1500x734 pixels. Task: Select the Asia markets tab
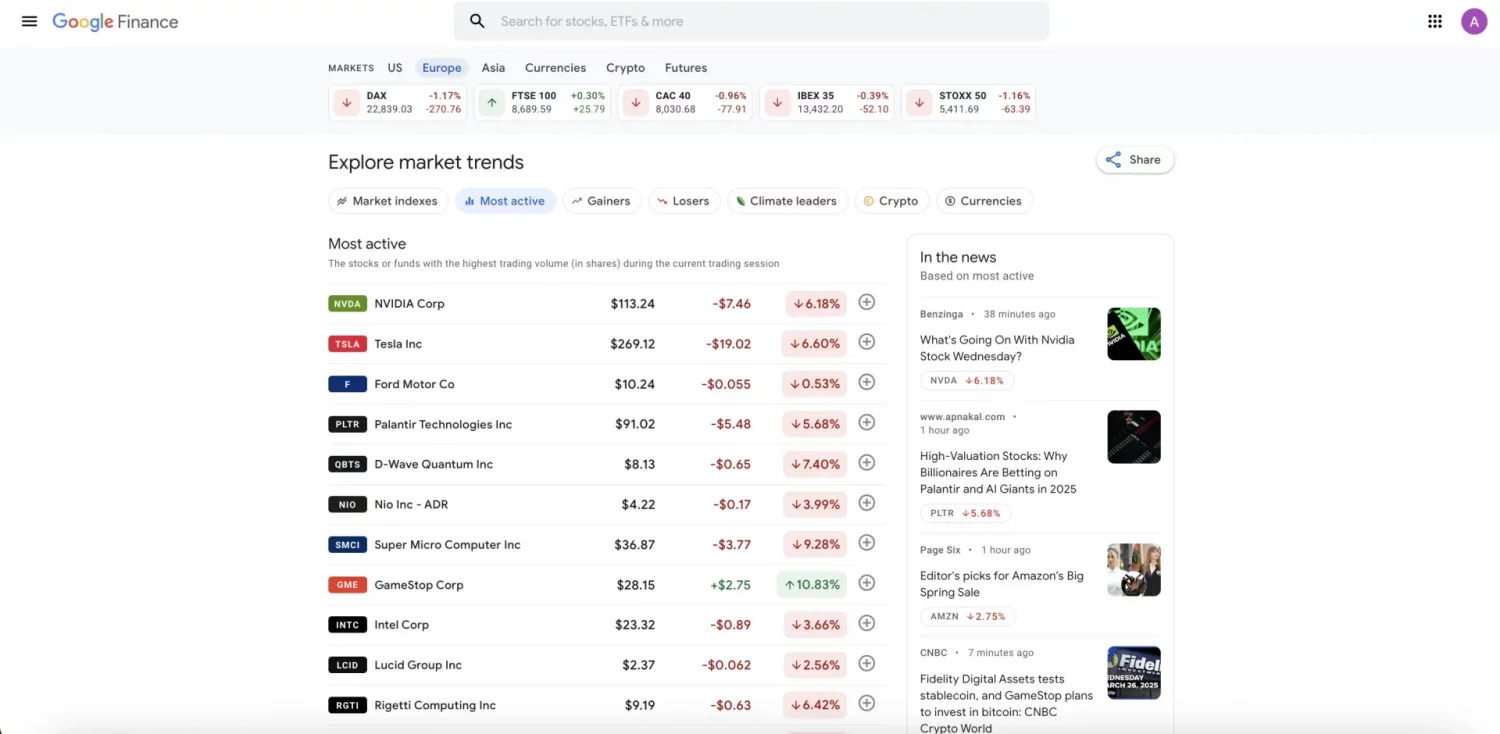tap(493, 68)
